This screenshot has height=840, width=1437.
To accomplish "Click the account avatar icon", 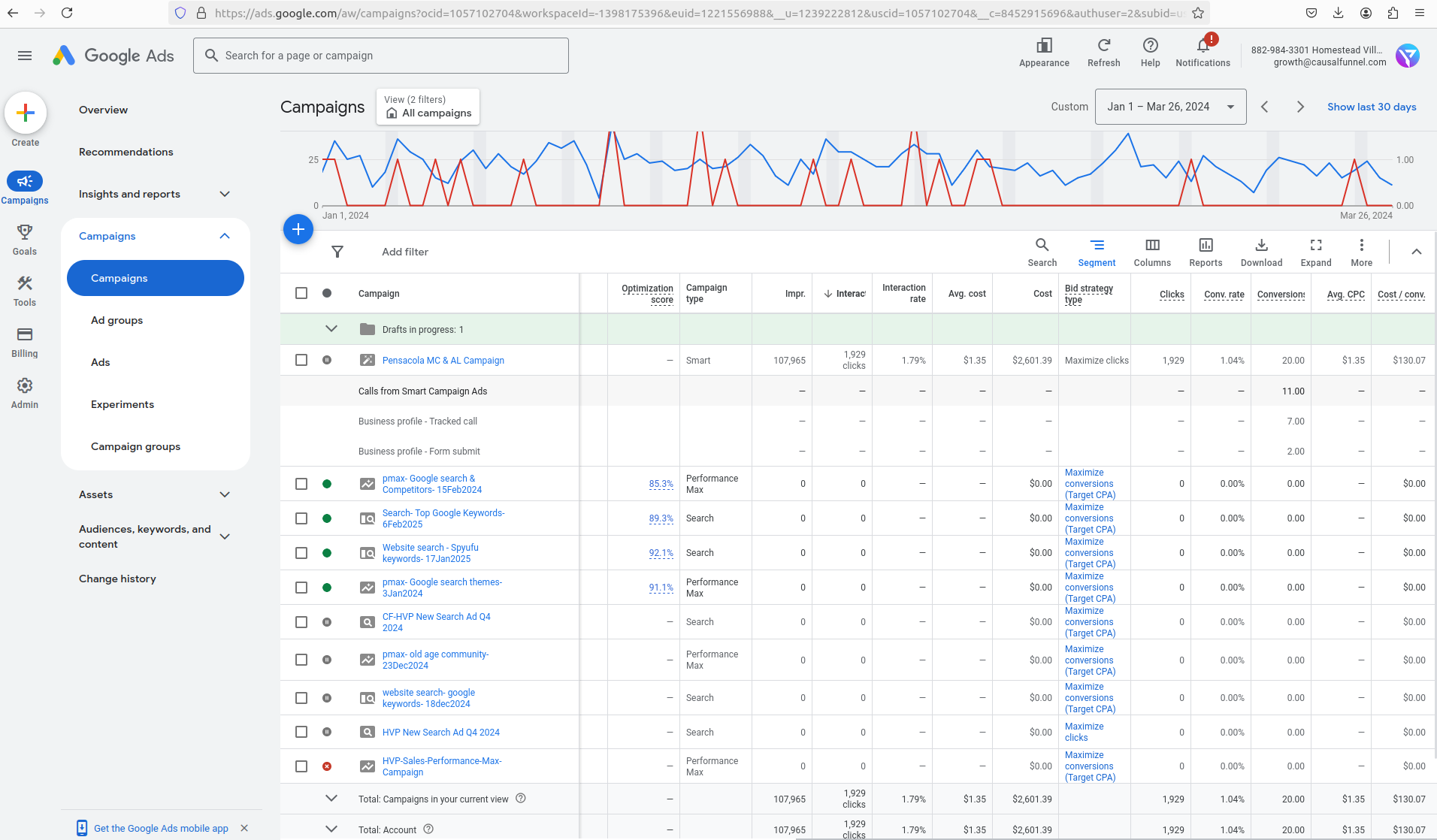I will [1407, 56].
